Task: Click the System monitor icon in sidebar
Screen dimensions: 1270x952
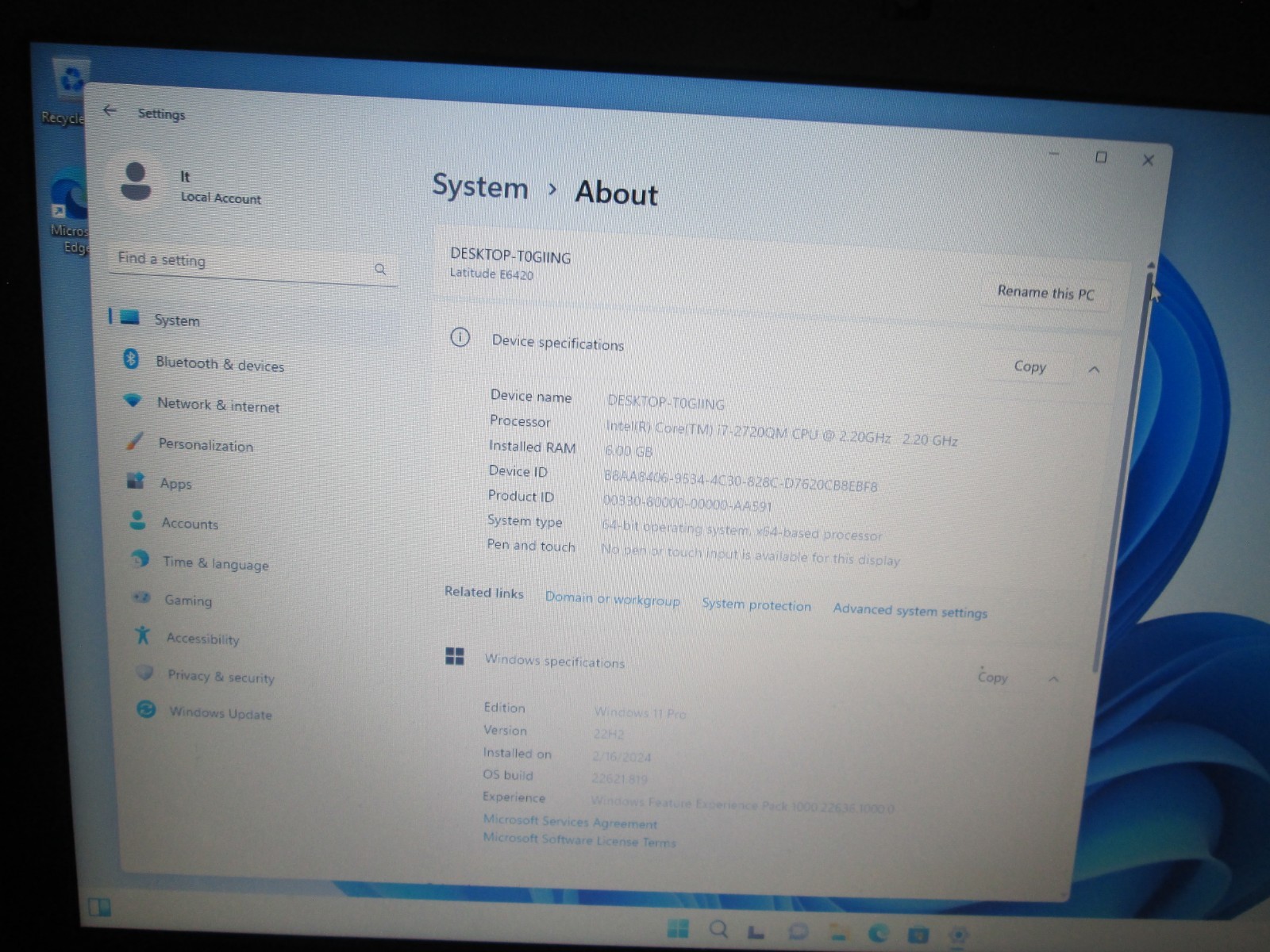Action: pyautogui.click(x=129, y=317)
